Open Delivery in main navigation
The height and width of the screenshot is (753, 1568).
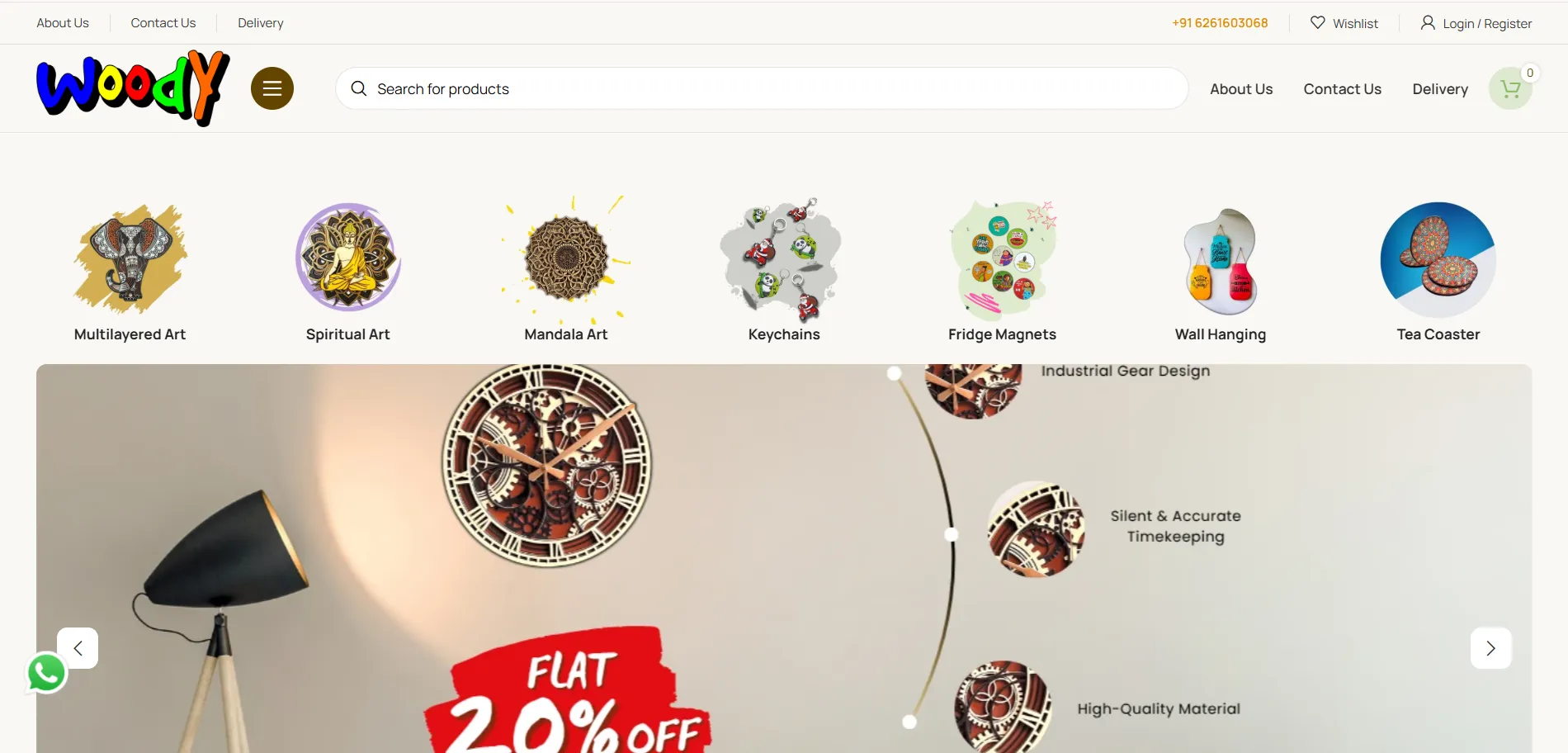[1440, 88]
